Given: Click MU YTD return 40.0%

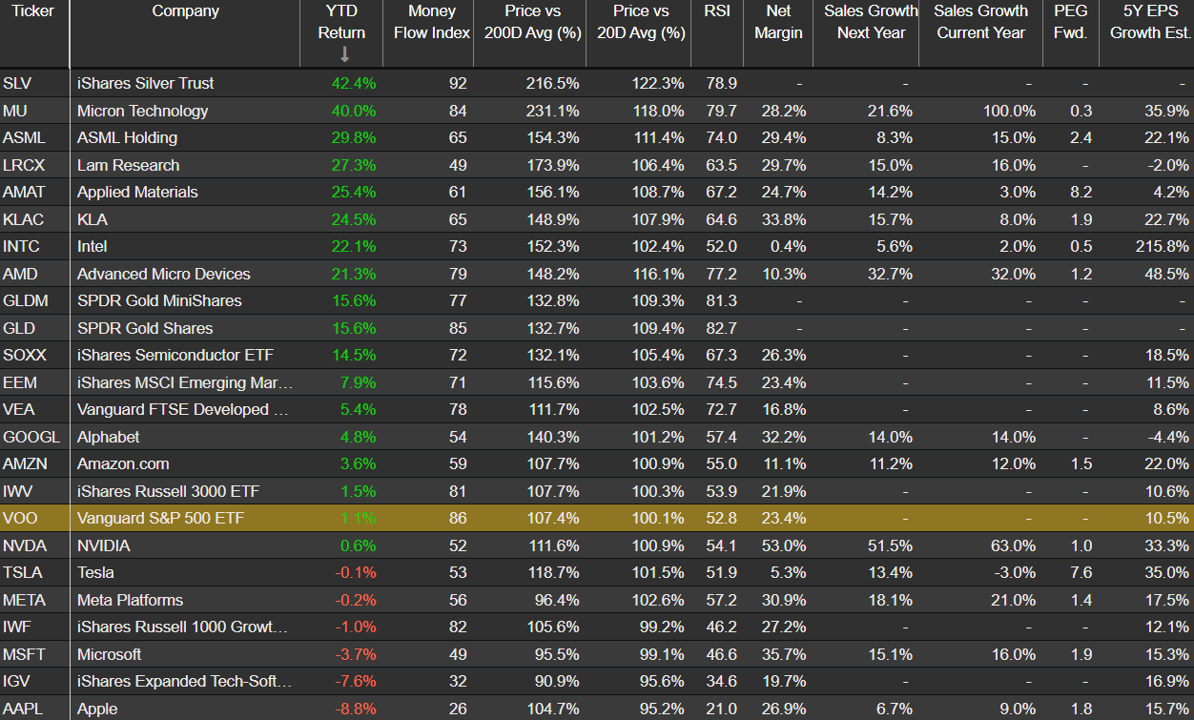Looking at the screenshot, I should point(353,111).
